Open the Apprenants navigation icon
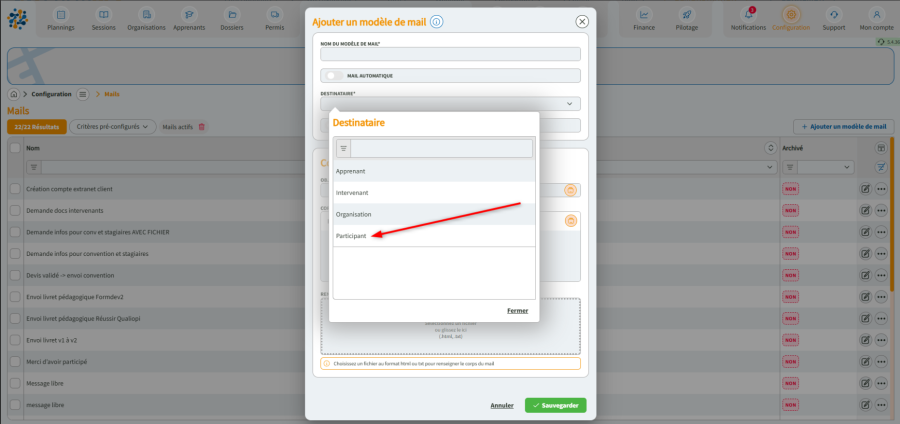 pos(190,15)
